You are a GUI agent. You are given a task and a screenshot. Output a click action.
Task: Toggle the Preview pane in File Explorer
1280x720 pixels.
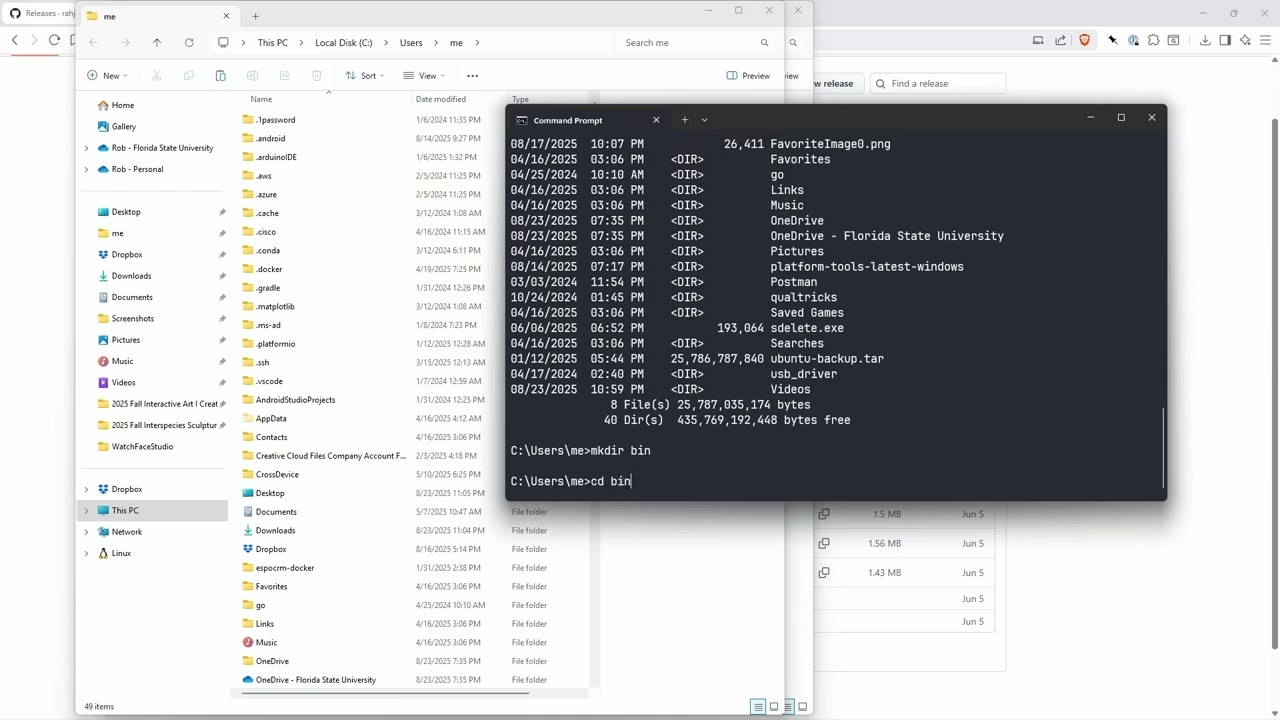point(748,76)
